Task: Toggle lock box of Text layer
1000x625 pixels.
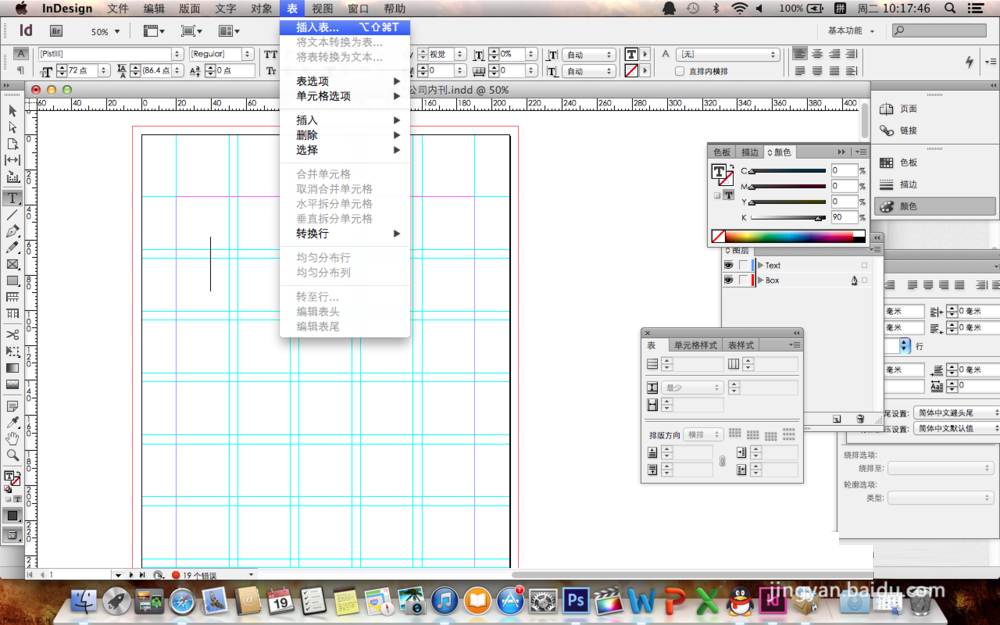Action: coord(743,265)
